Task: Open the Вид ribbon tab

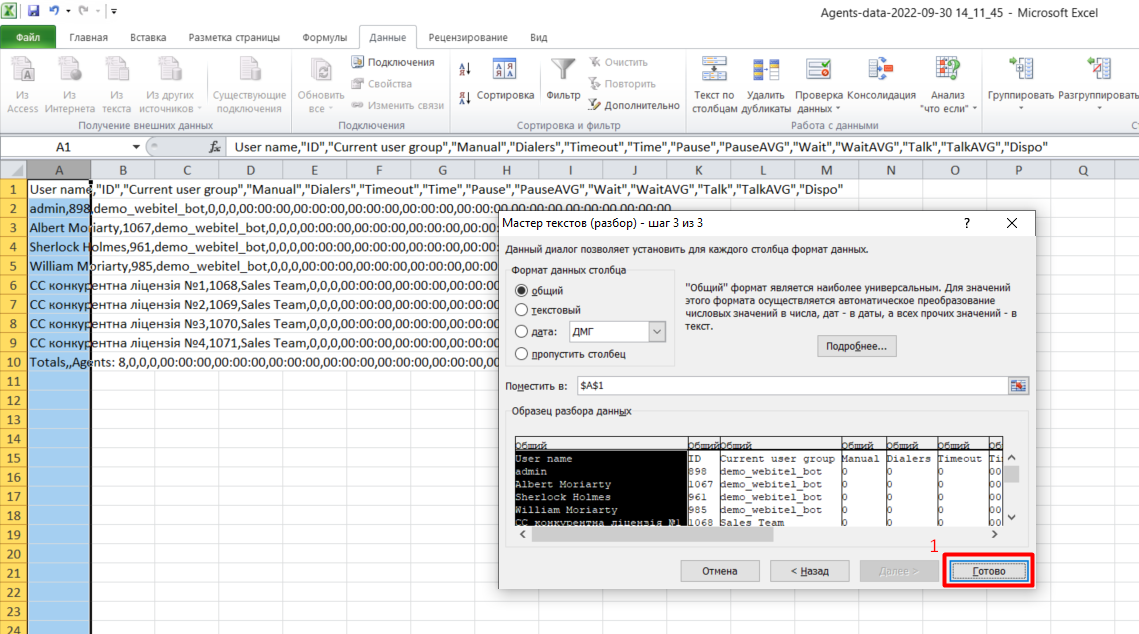Action: click(538, 37)
